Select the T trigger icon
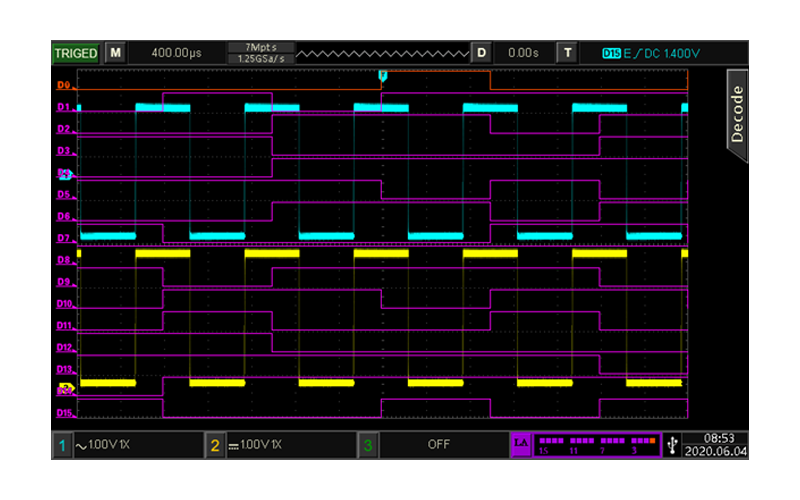Screen dimensions: 800x500 tap(569, 52)
